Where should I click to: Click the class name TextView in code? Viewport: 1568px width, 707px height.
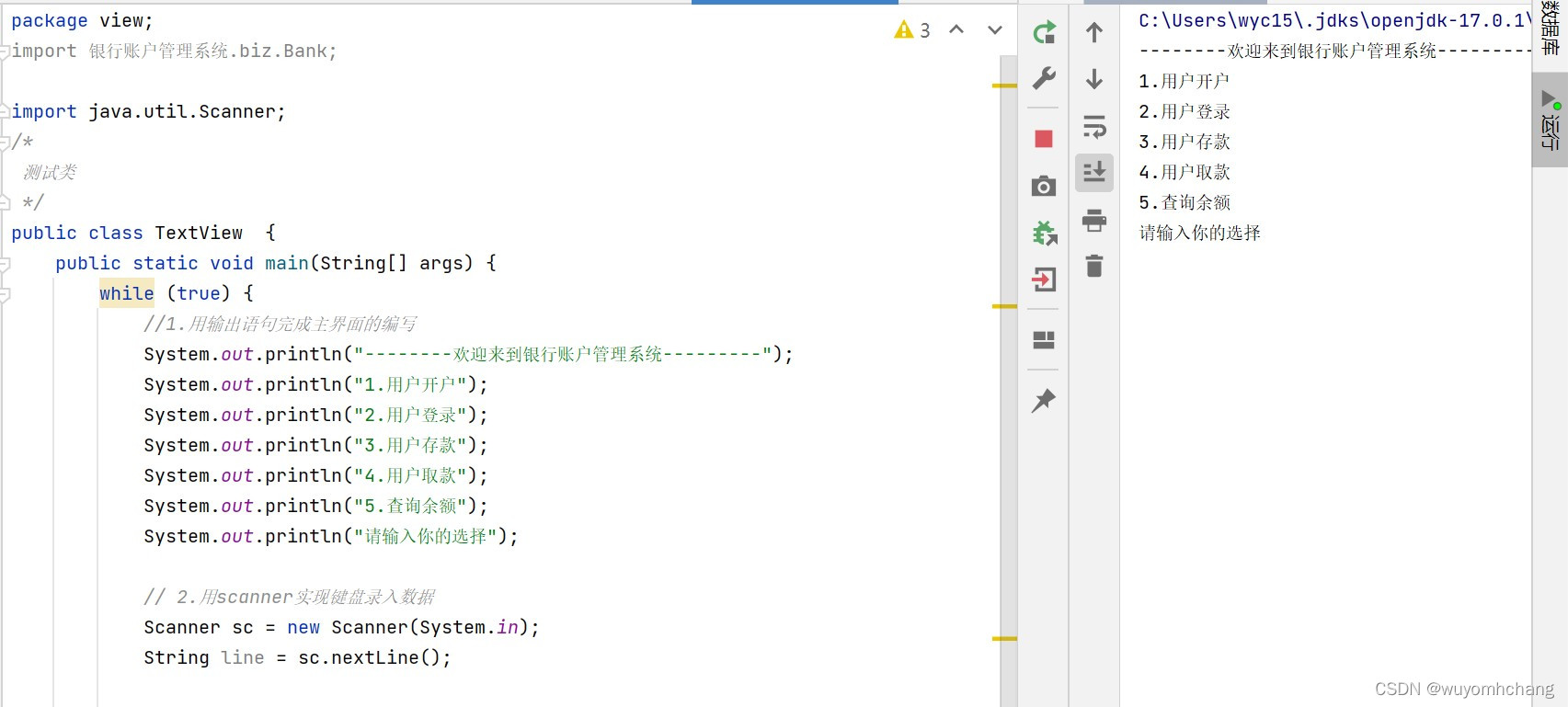click(x=199, y=233)
